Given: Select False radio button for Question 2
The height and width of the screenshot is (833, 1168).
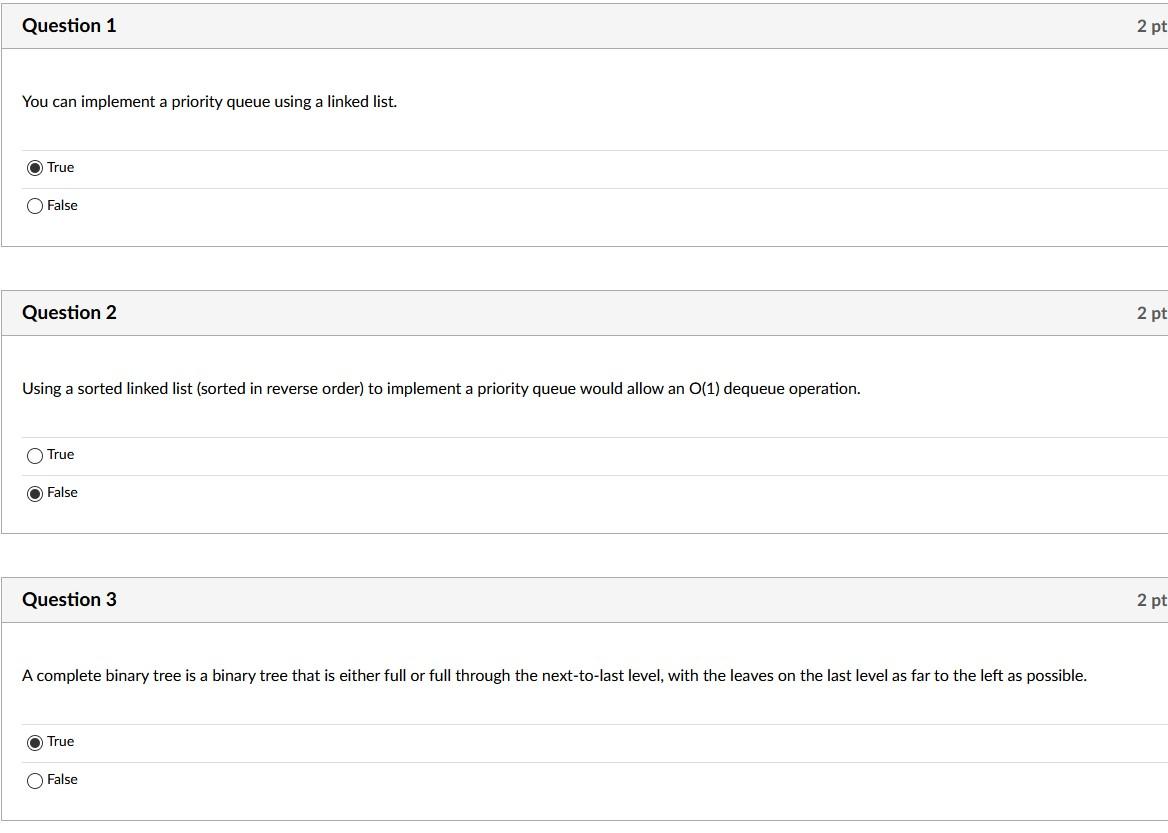Looking at the screenshot, I should coord(34,494).
